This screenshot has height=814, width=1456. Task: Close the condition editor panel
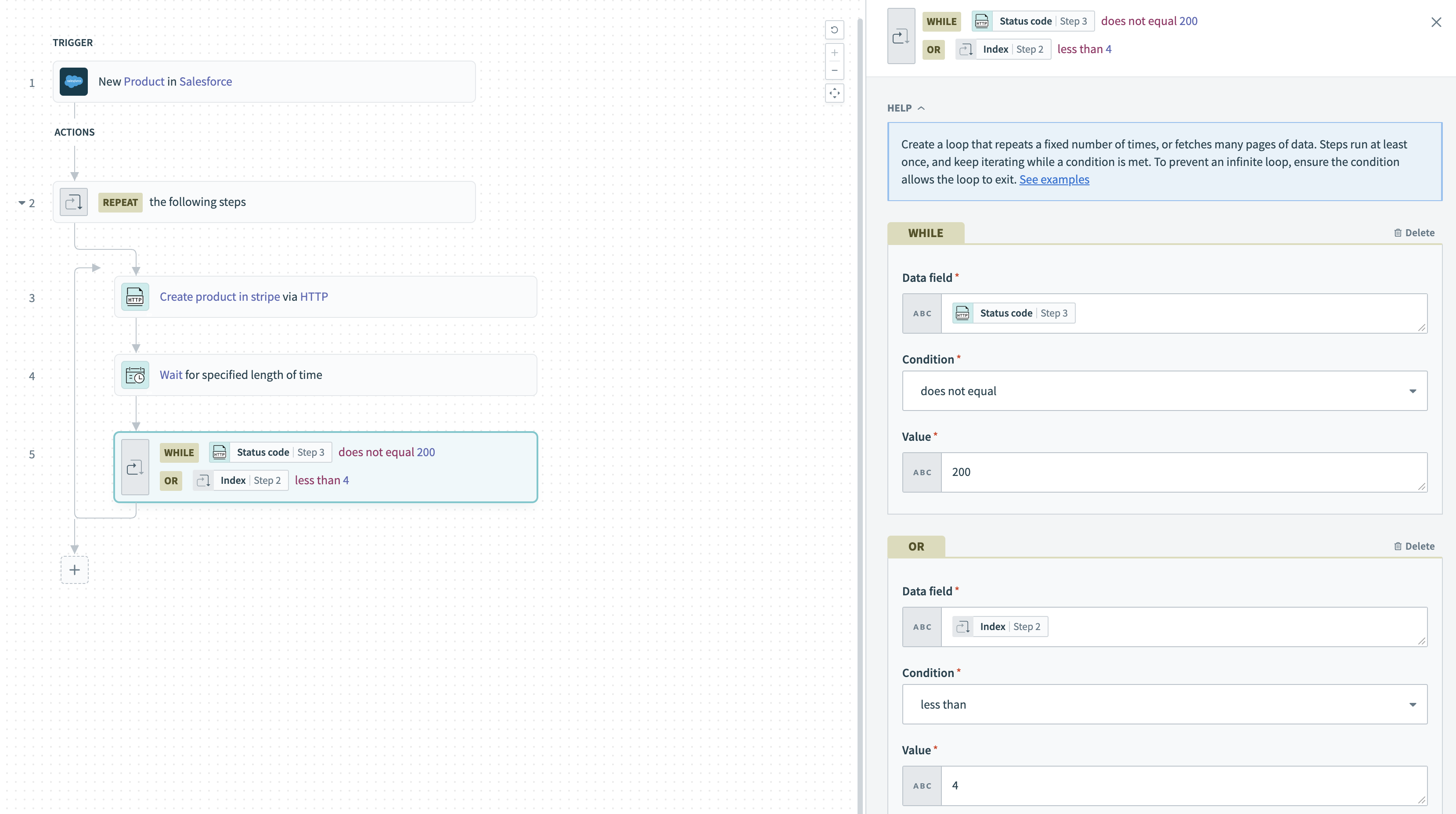[1436, 22]
